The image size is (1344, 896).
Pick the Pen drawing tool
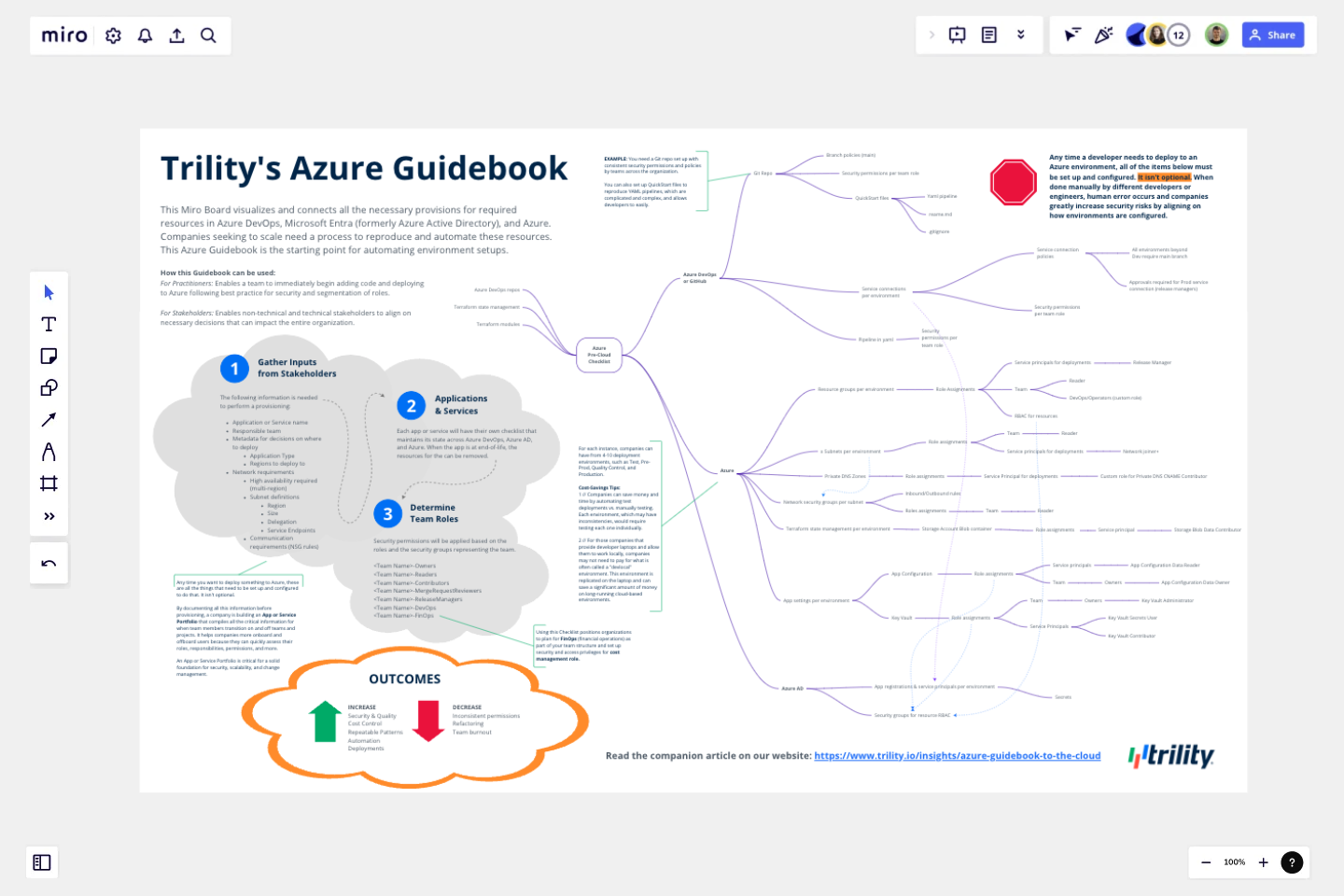point(49,451)
